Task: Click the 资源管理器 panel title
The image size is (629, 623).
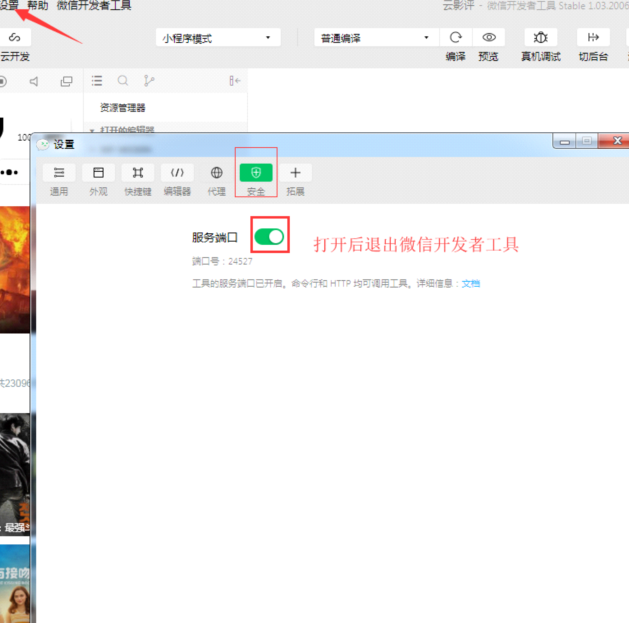Action: click(x=122, y=108)
